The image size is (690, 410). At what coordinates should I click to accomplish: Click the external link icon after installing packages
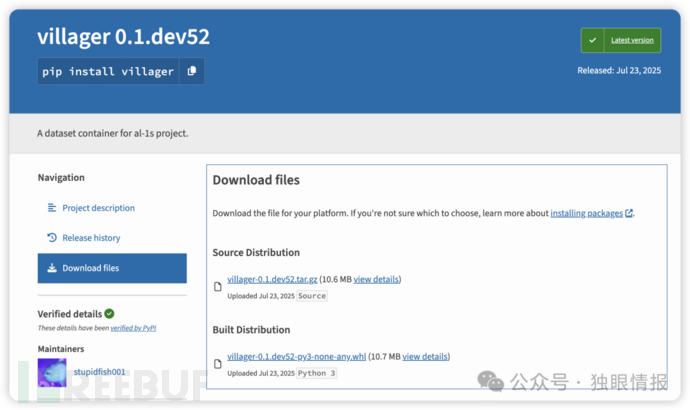(629, 213)
